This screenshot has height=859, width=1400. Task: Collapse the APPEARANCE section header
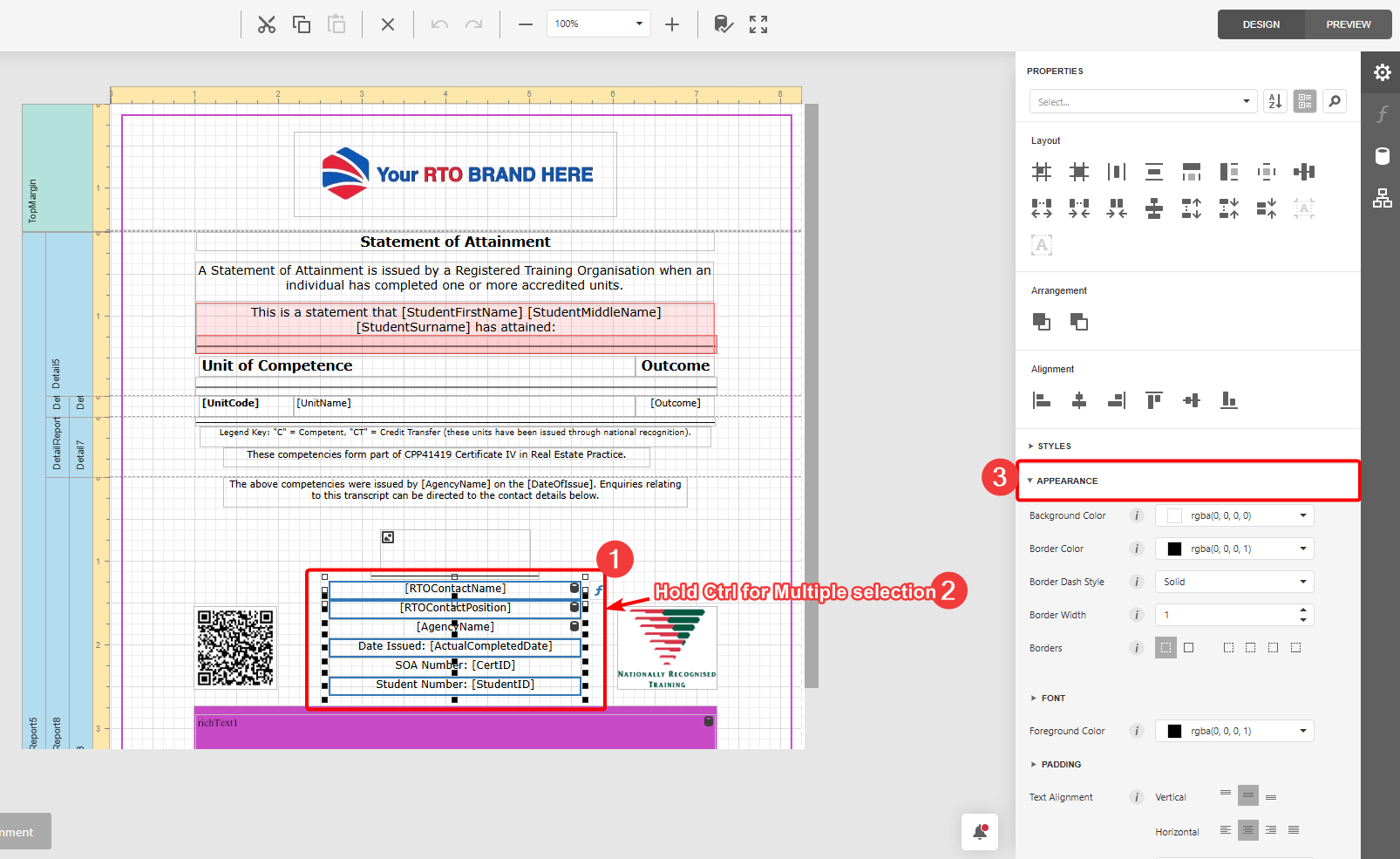coord(1067,481)
